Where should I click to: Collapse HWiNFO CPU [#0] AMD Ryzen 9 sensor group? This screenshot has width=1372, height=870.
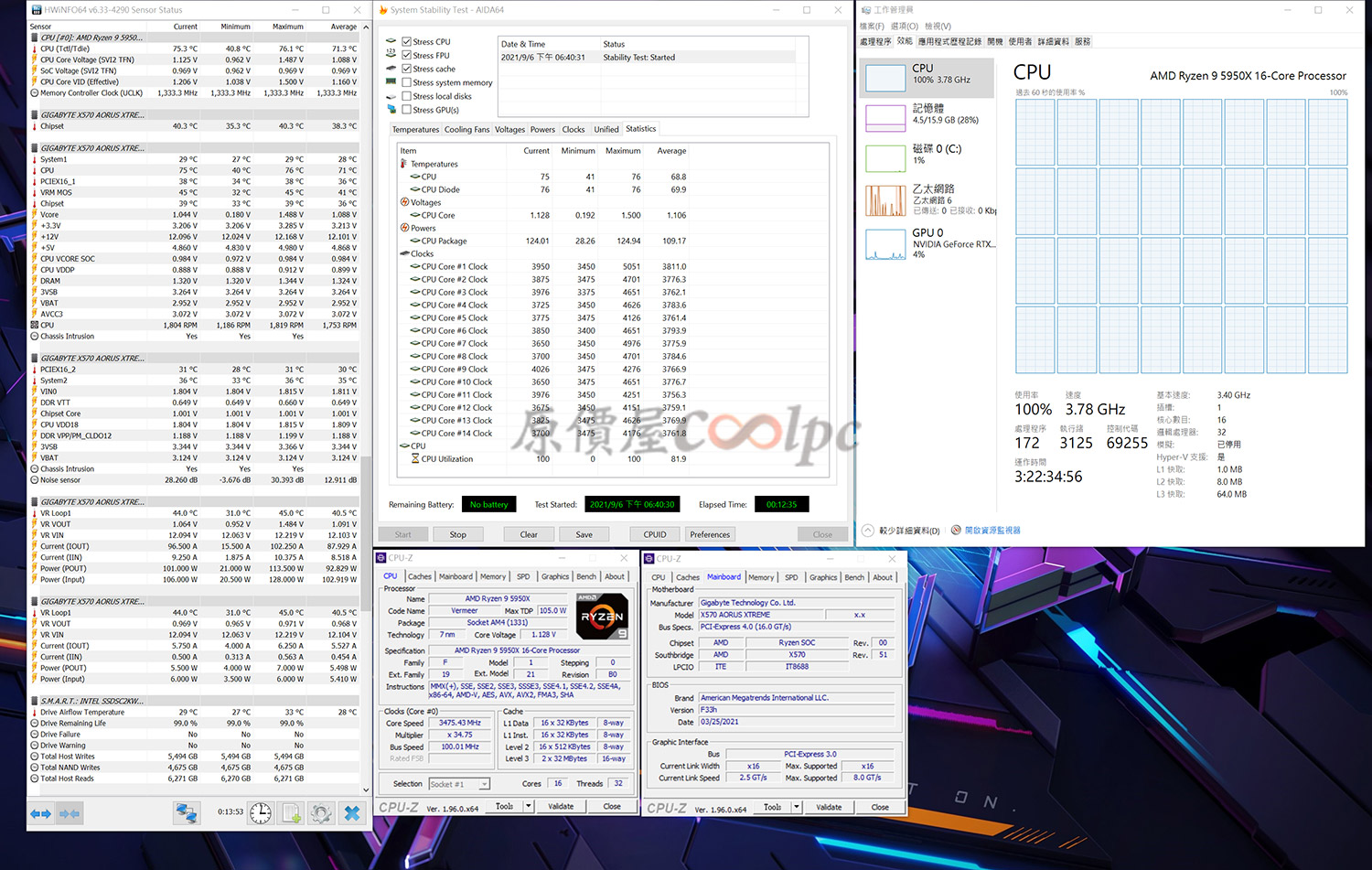tap(34, 38)
